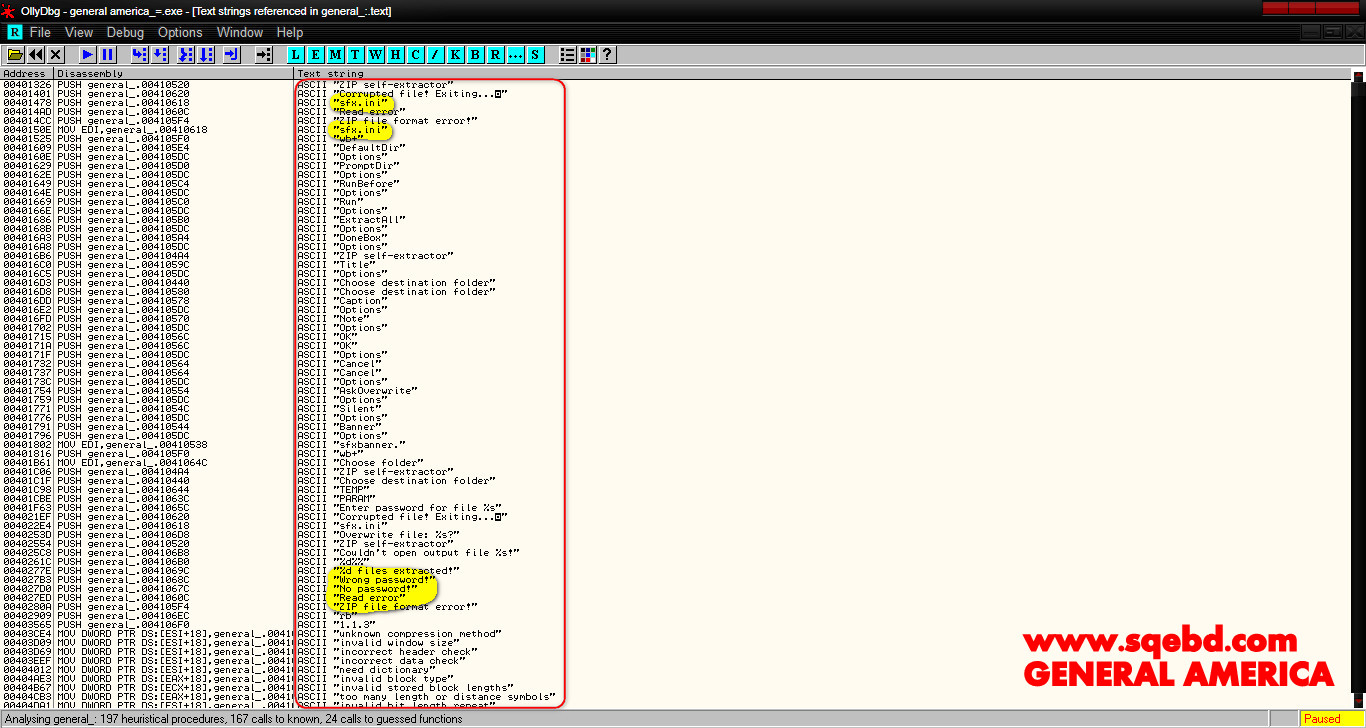Screen dimensions: 1366x728
Task: Show Executable modules with E button
Action: 316,54
